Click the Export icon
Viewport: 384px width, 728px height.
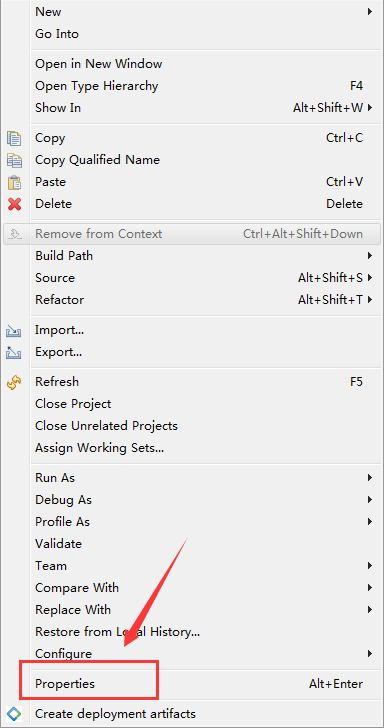click(x=13, y=352)
